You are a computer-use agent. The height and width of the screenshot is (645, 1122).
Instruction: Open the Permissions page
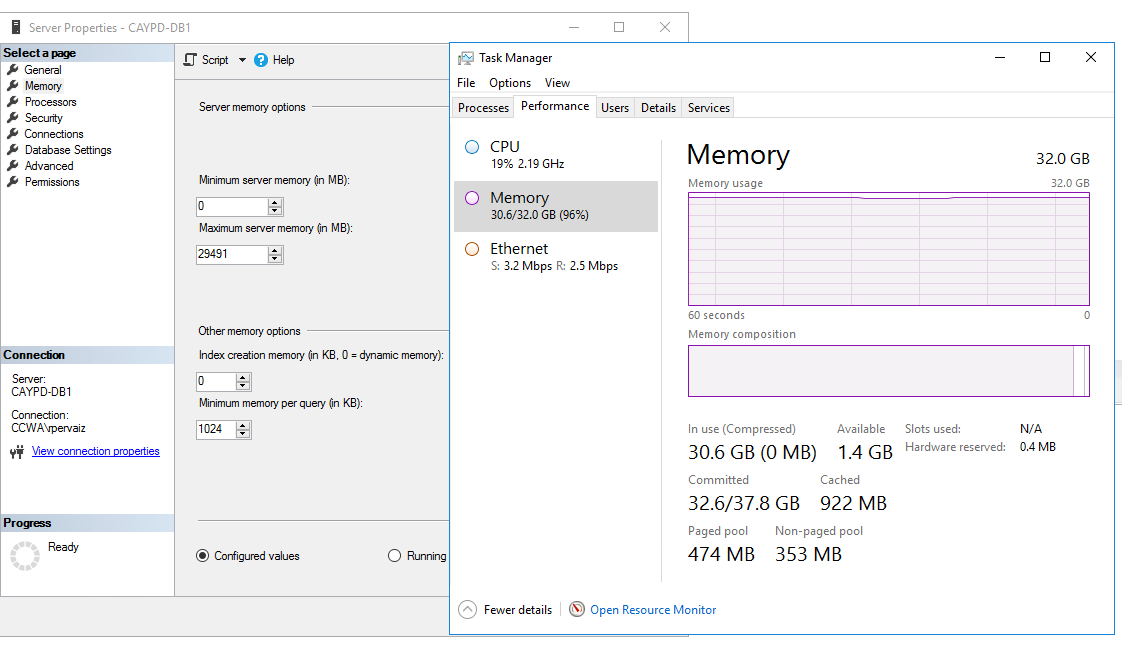[x=52, y=182]
